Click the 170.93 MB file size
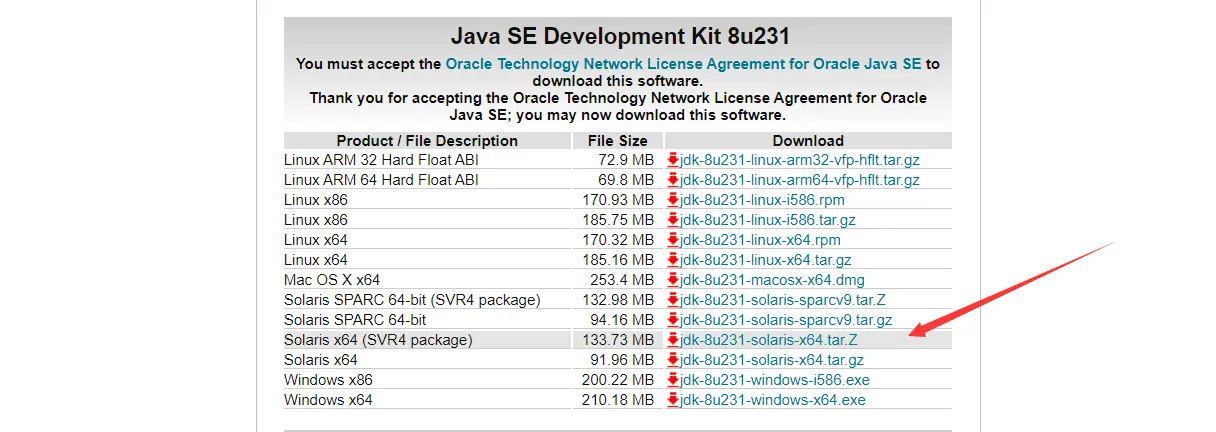The width and height of the screenshot is (1216, 432). (618, 200)
